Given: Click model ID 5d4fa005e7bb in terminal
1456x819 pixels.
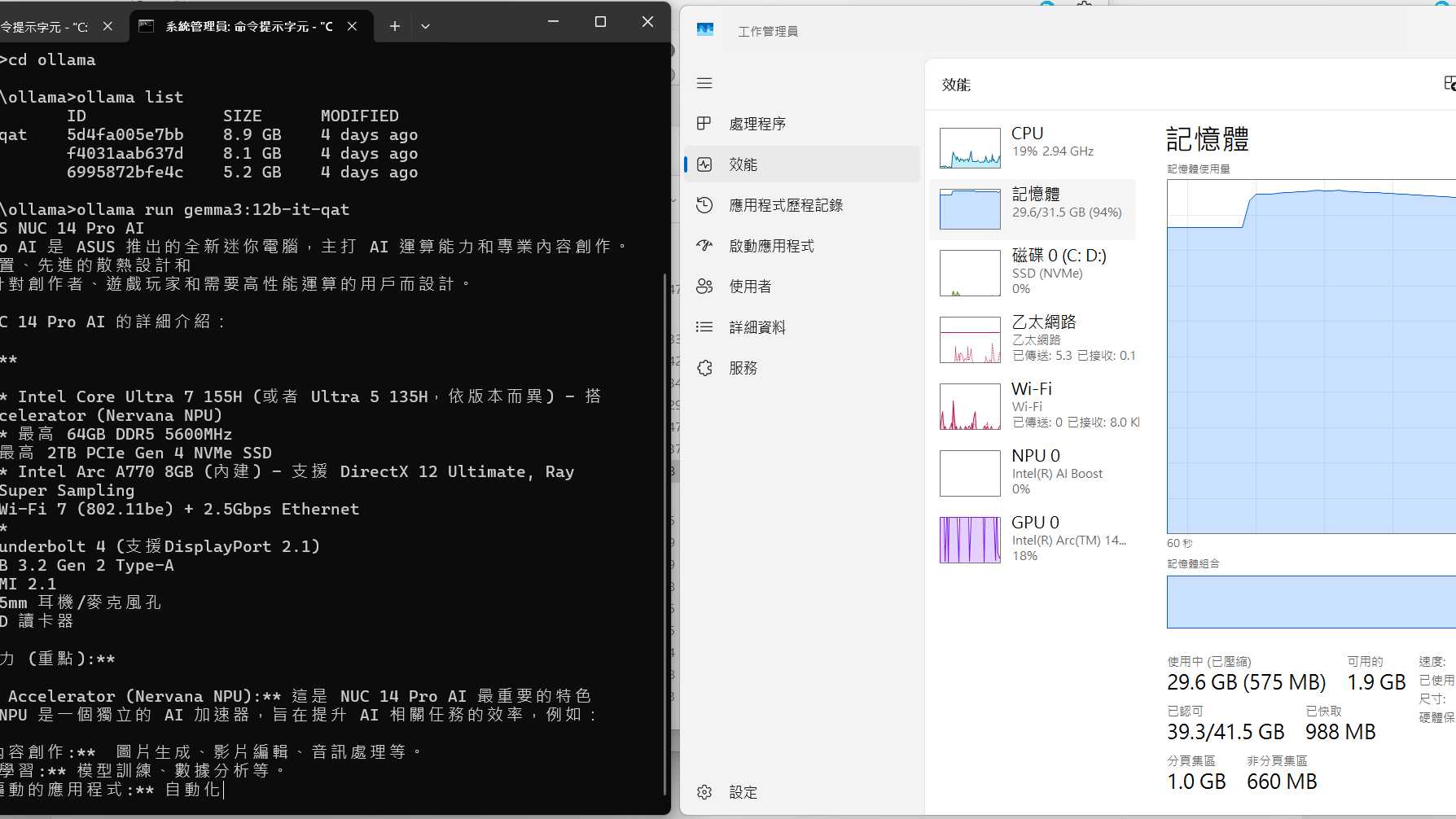Looking at the screenshot, I should (125, 134).
